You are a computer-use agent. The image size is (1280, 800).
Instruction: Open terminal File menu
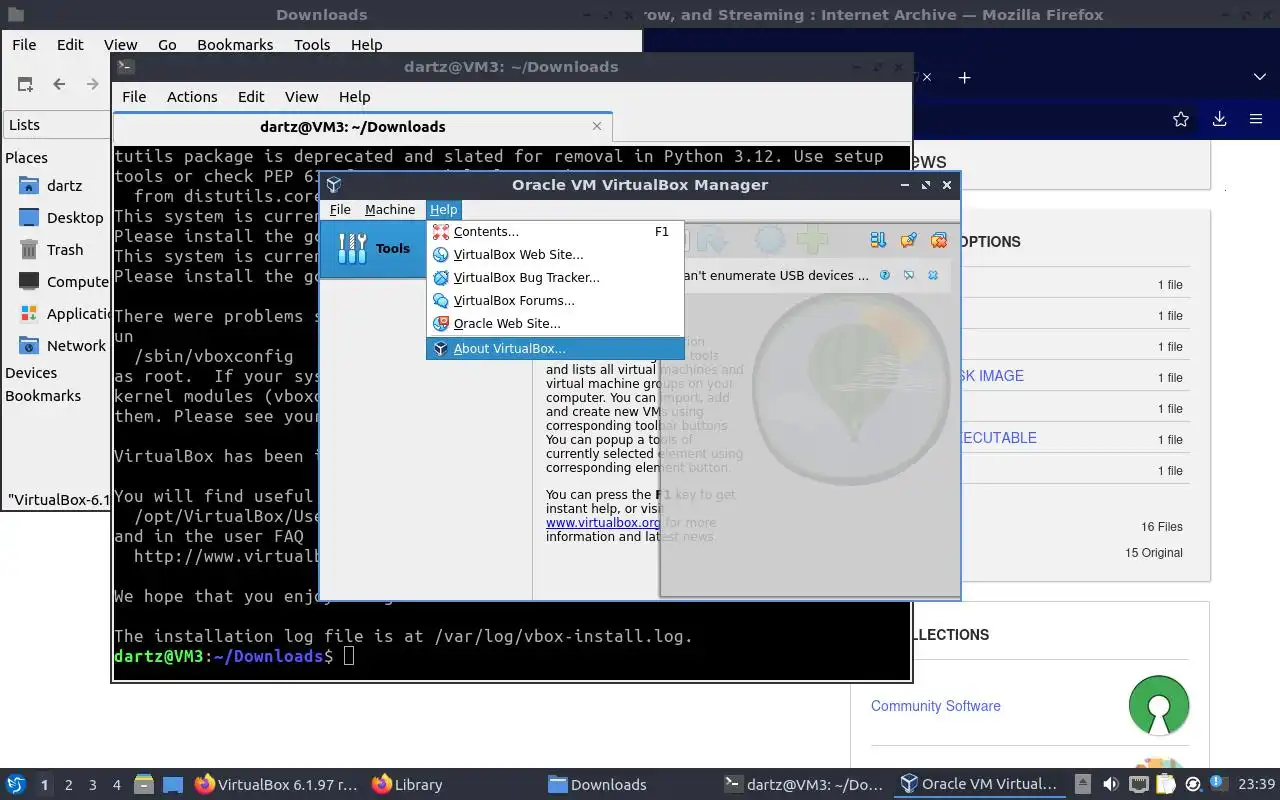[134, 96]
